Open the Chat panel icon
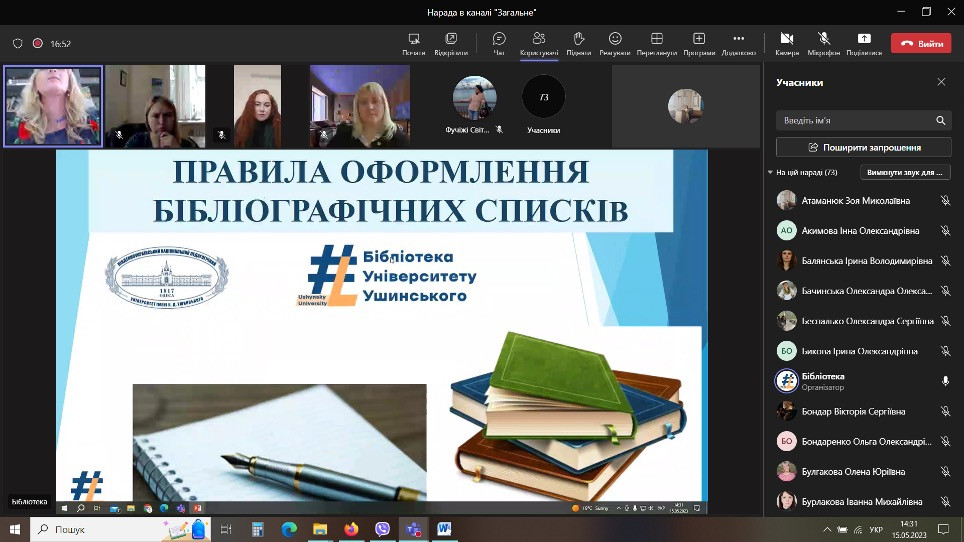The image size is (964, 542). tap(498, 39)
